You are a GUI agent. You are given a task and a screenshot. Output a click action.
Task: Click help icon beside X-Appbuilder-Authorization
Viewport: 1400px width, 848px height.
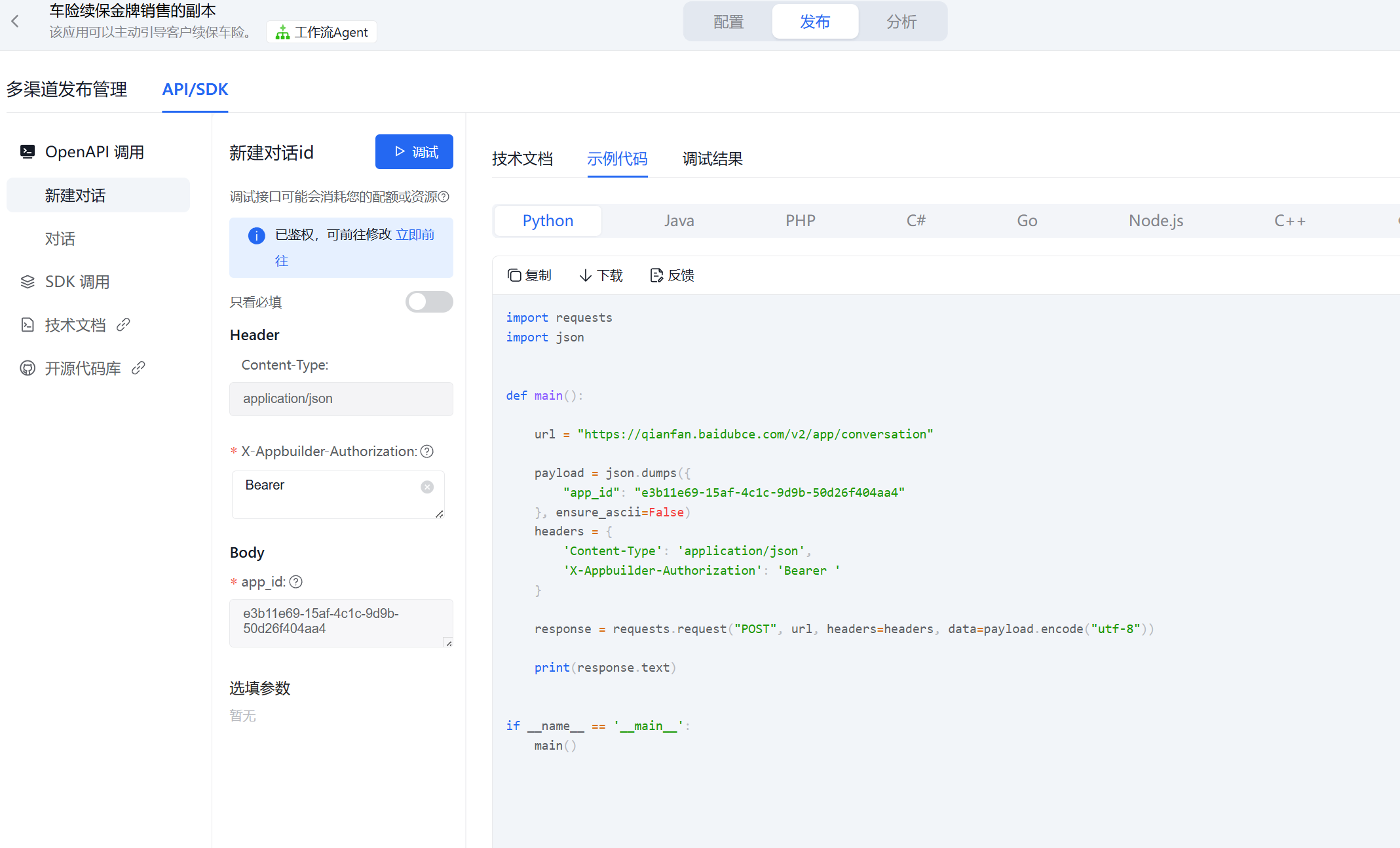tap(427, 452)
